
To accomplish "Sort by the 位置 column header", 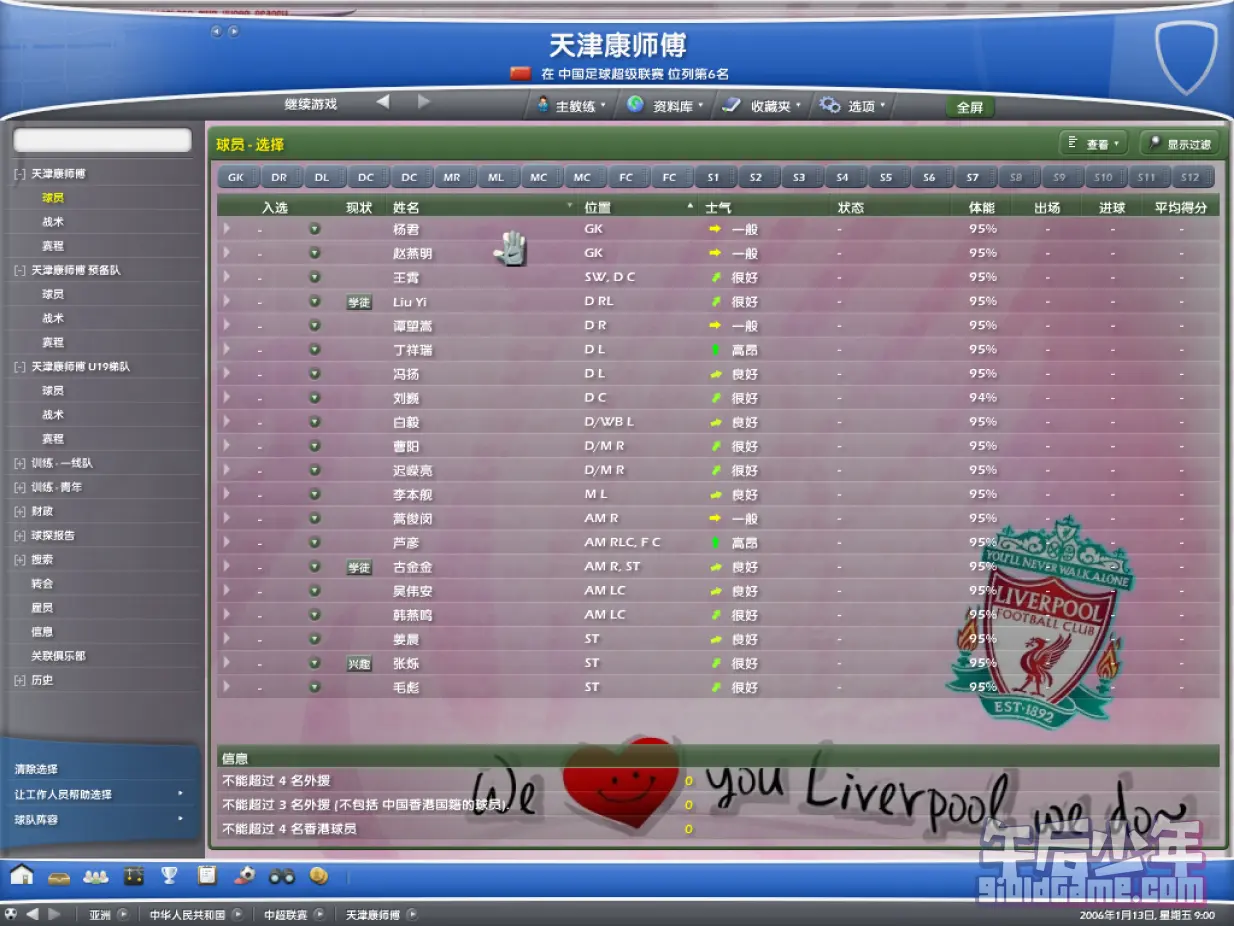I will coord(598,208).
